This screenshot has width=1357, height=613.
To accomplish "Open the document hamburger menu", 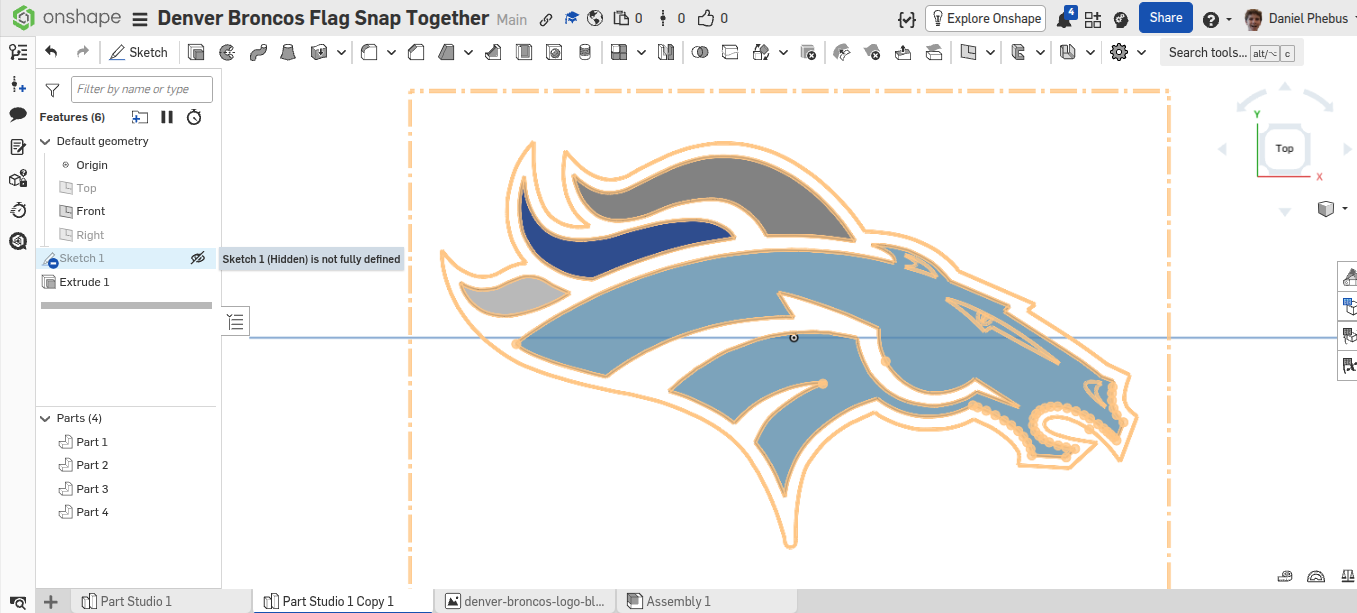I will point(140,19).
